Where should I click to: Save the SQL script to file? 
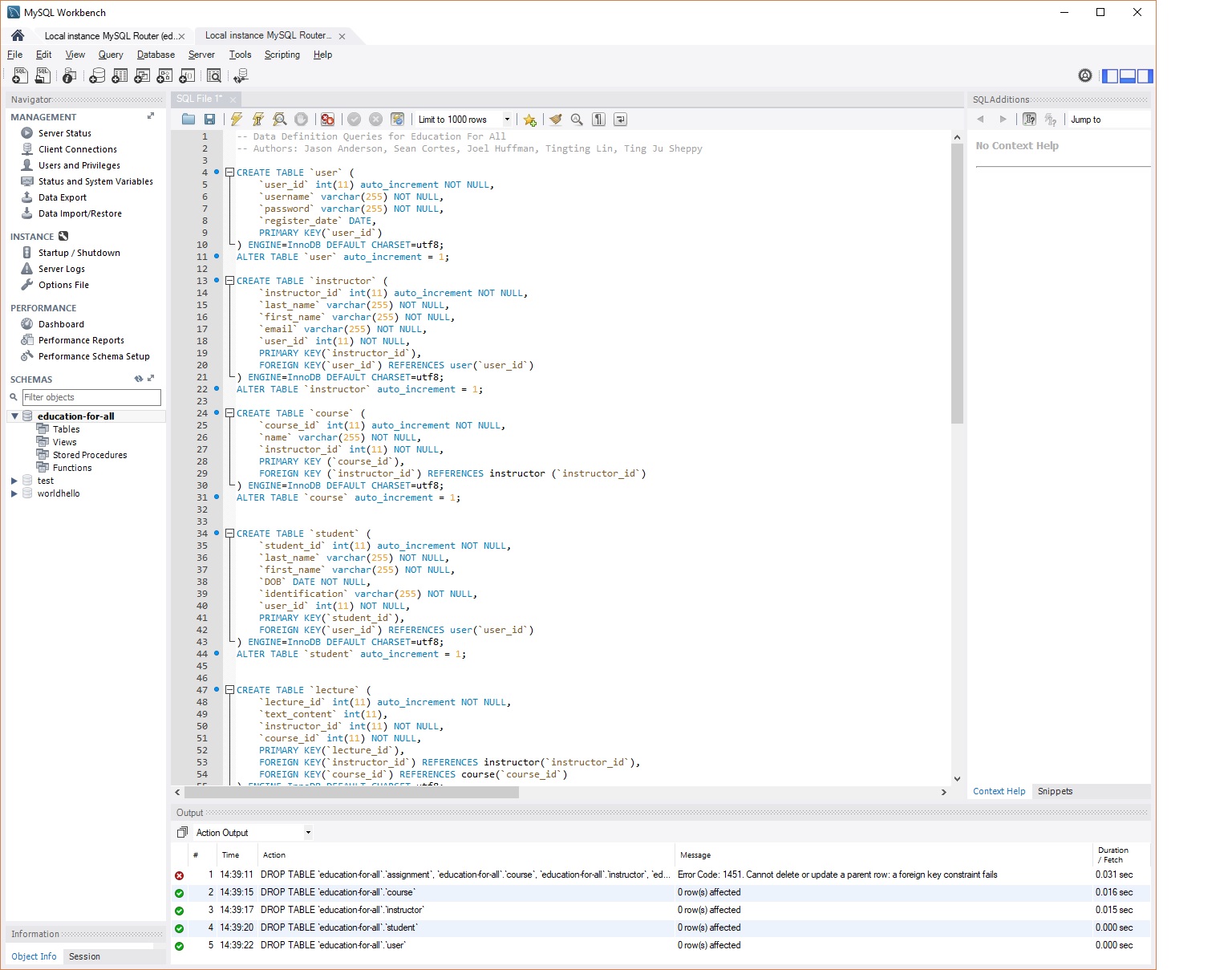[x=209, y=120]
